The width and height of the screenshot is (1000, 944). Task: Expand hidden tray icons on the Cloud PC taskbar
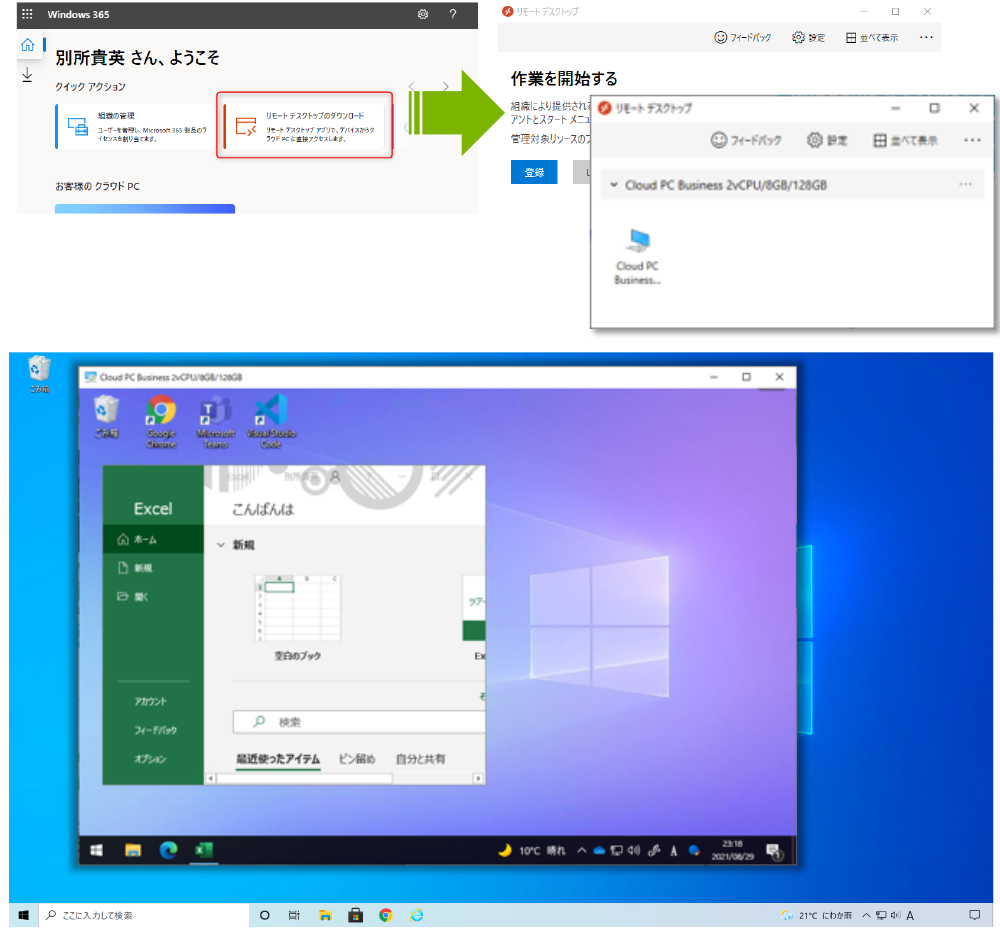582,850
